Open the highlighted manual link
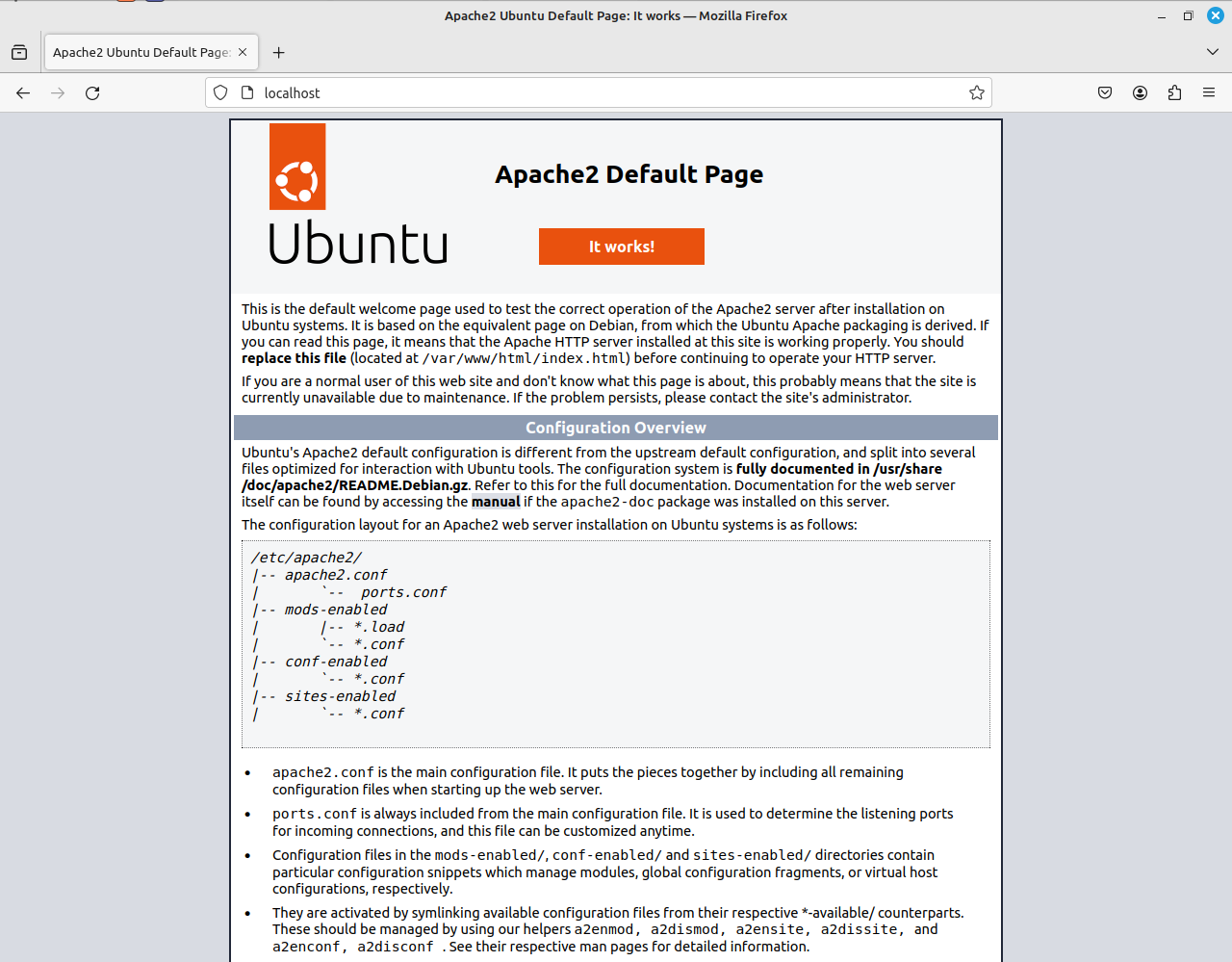The image size is (1232, 962). coord(496,502)
